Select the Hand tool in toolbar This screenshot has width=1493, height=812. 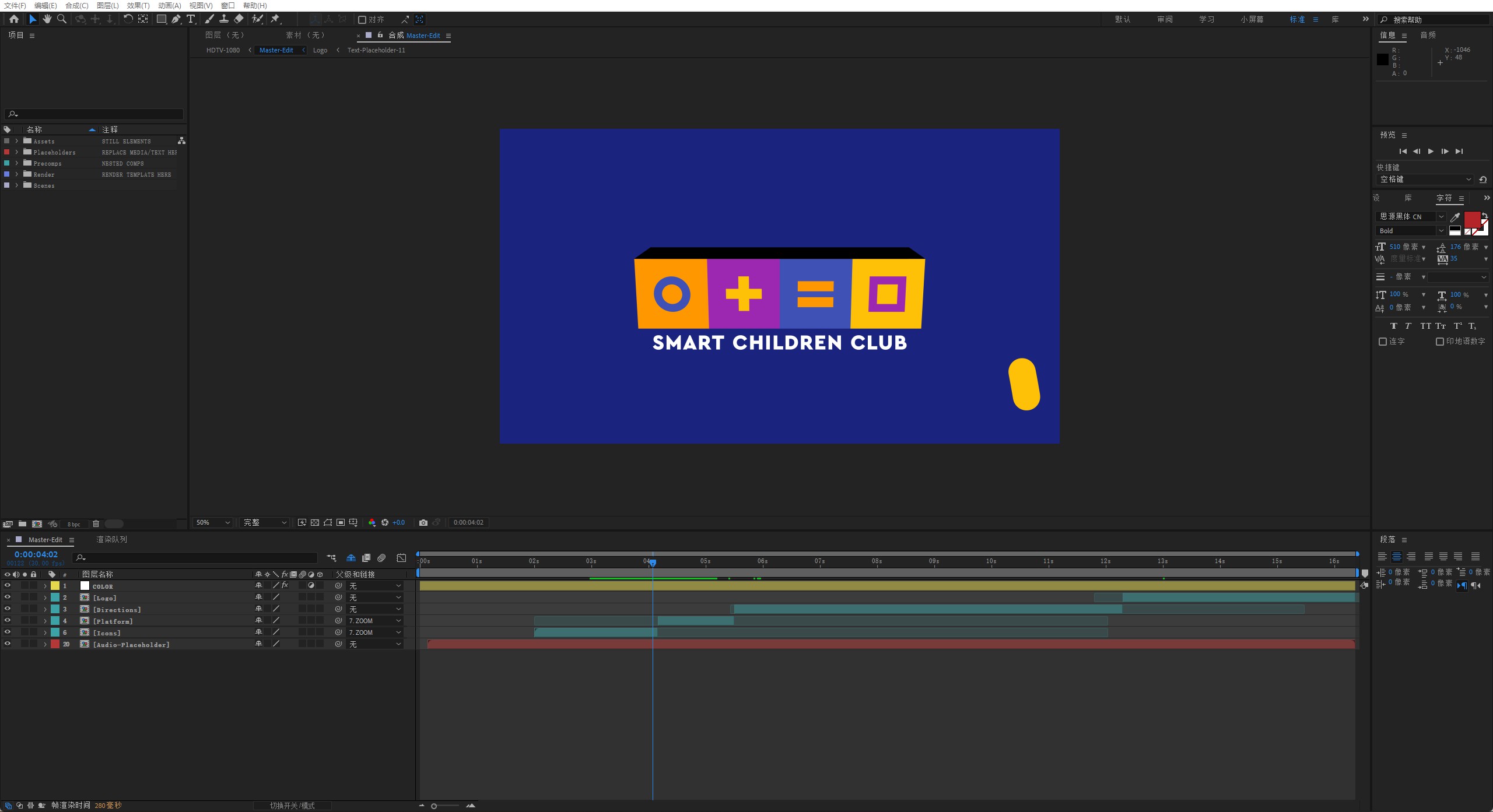click(47, 19)
